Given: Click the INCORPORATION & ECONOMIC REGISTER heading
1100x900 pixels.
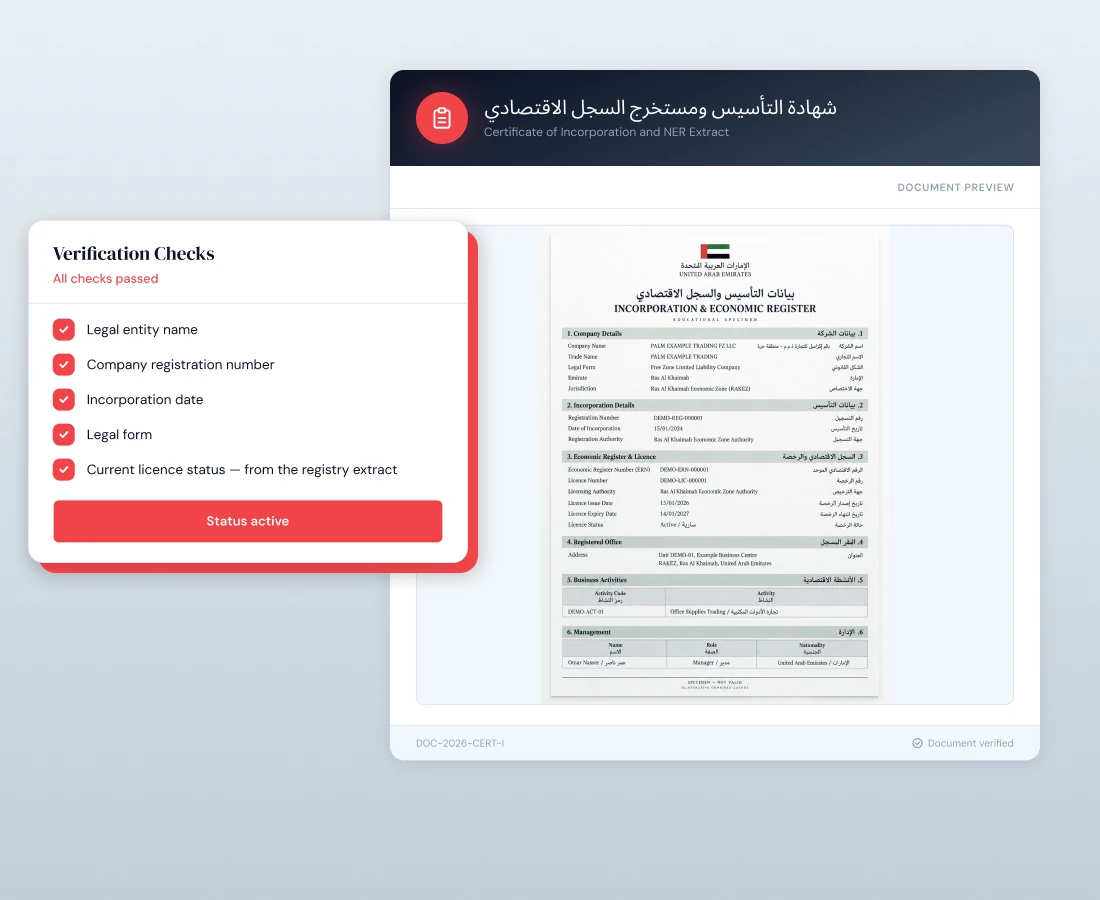Looking at the screenshot, I should [x=715, y=309].
